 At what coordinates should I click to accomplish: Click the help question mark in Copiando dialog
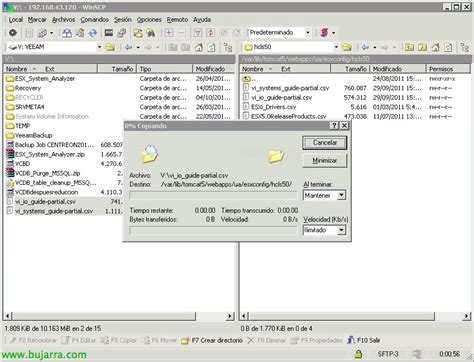click(334, 126)
